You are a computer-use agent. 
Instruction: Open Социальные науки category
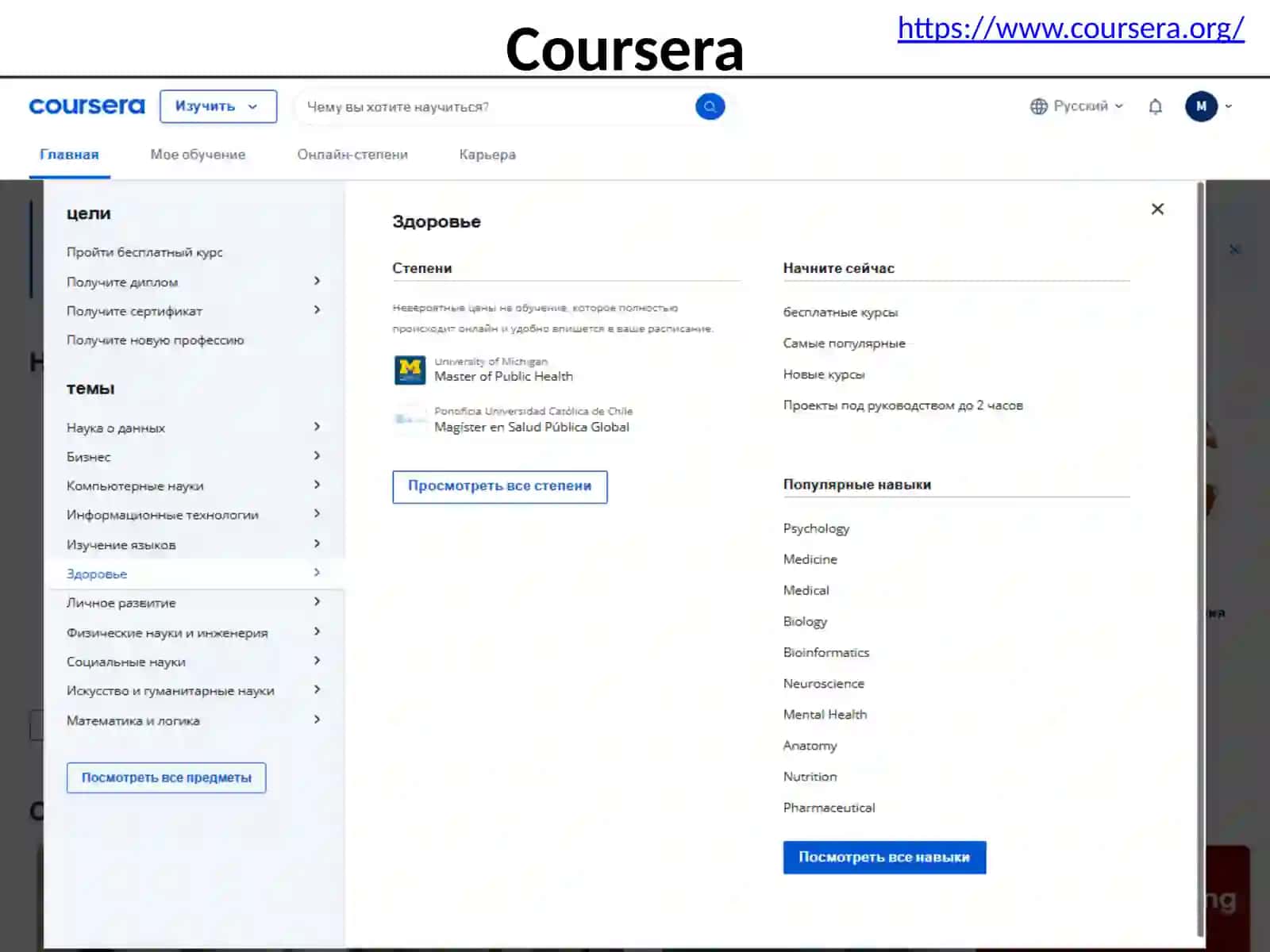coord(194,662)
